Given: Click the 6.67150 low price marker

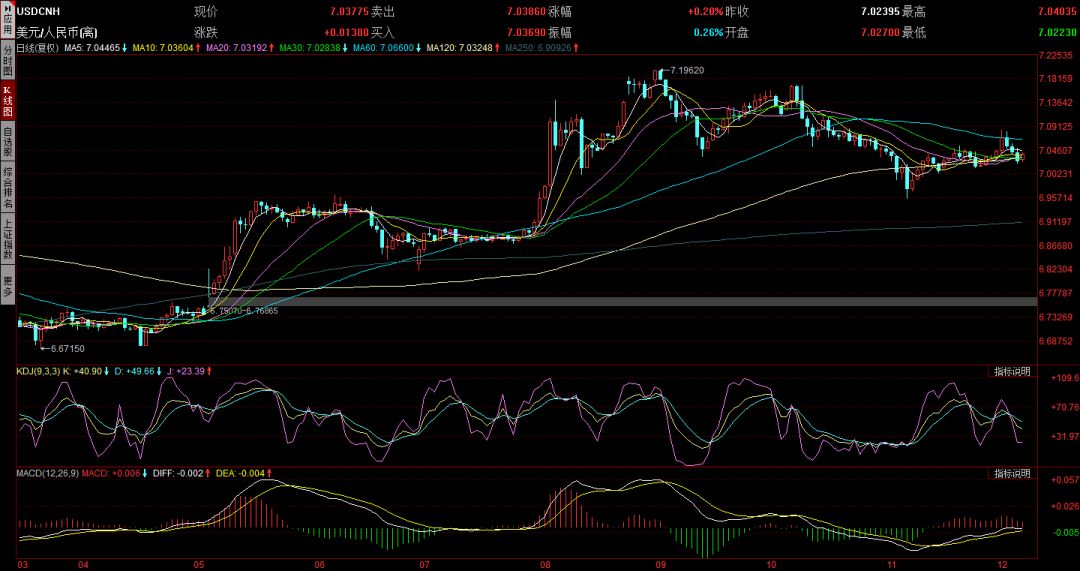Looking at the screenshot, I should pyautogui.click(x=66, y=348).
